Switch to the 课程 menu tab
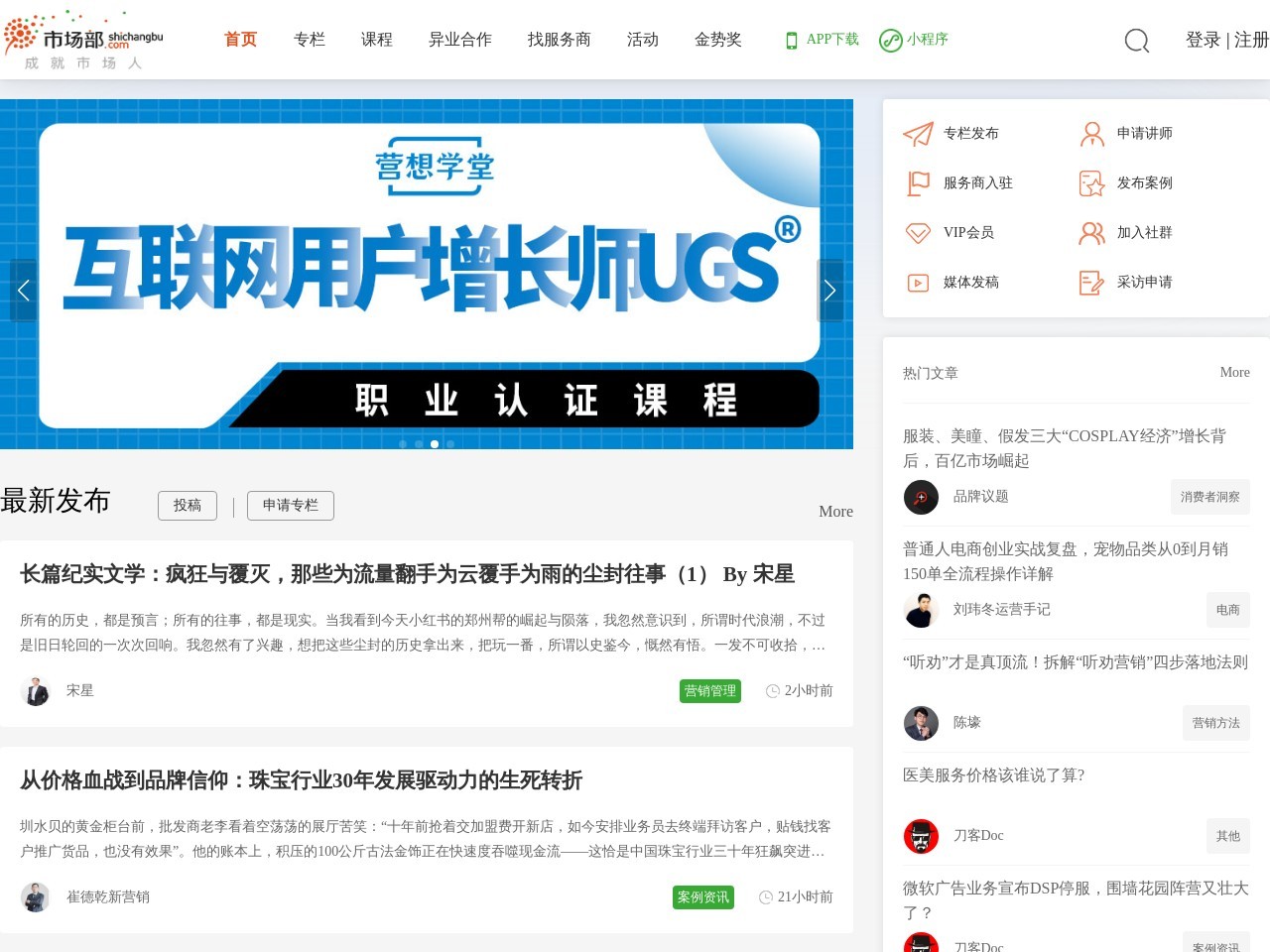Image resolution: width=1270 pixels, height=952 pixels. pos(377,40)
